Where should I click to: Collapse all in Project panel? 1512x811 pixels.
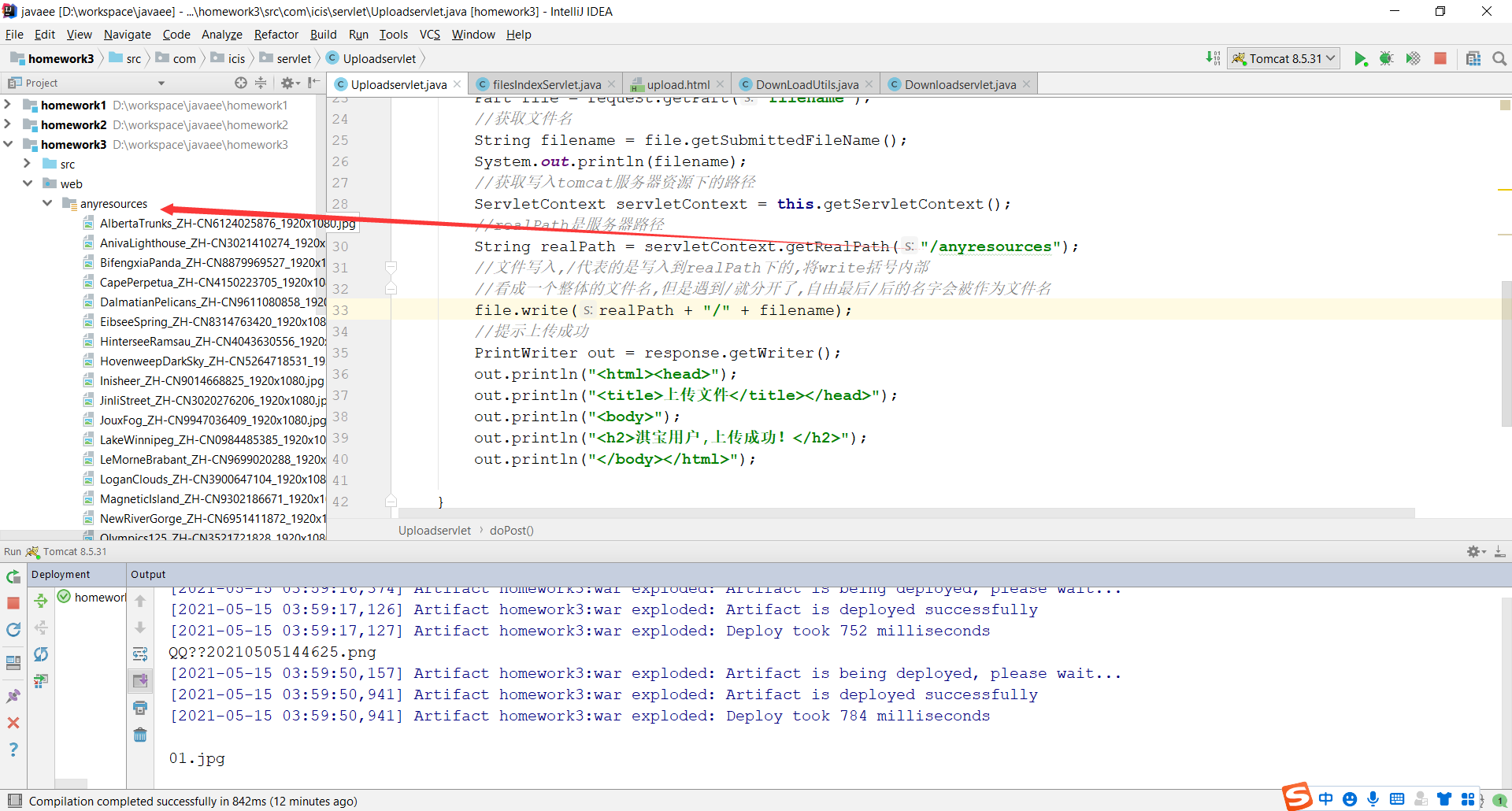261,83
